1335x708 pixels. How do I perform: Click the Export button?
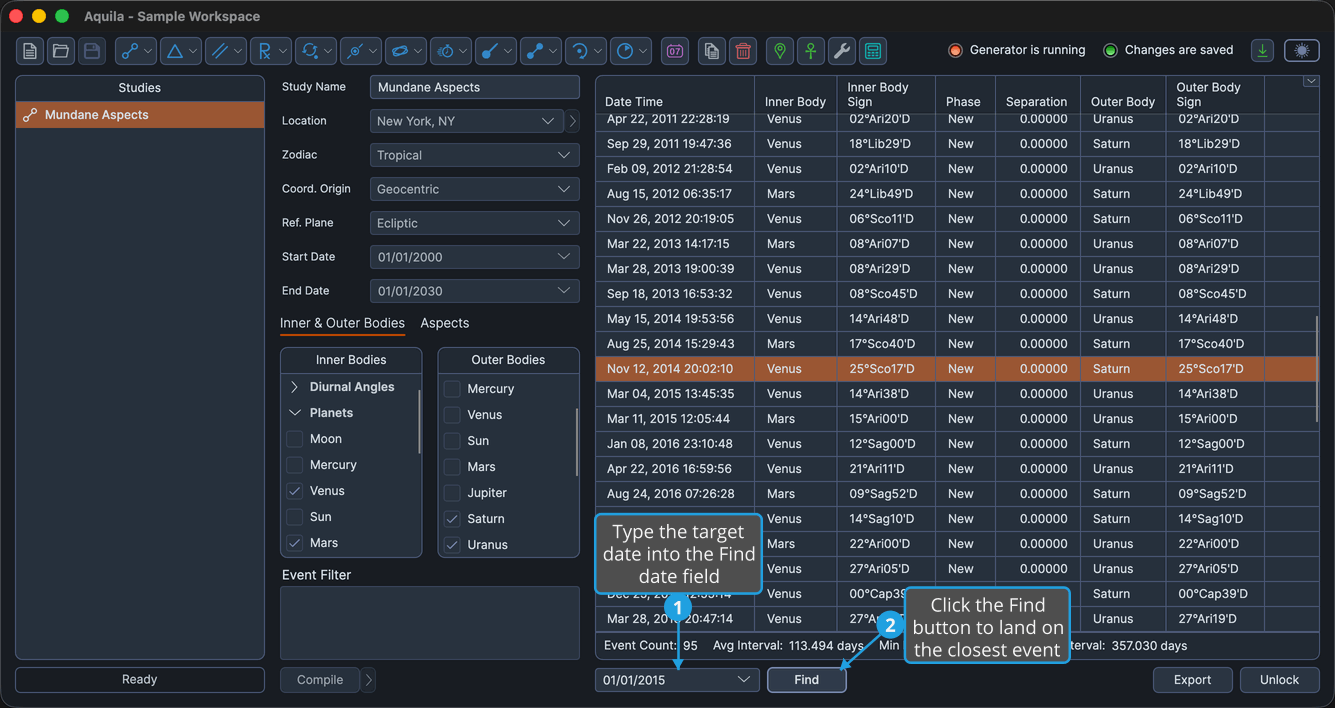(1193, 680)
